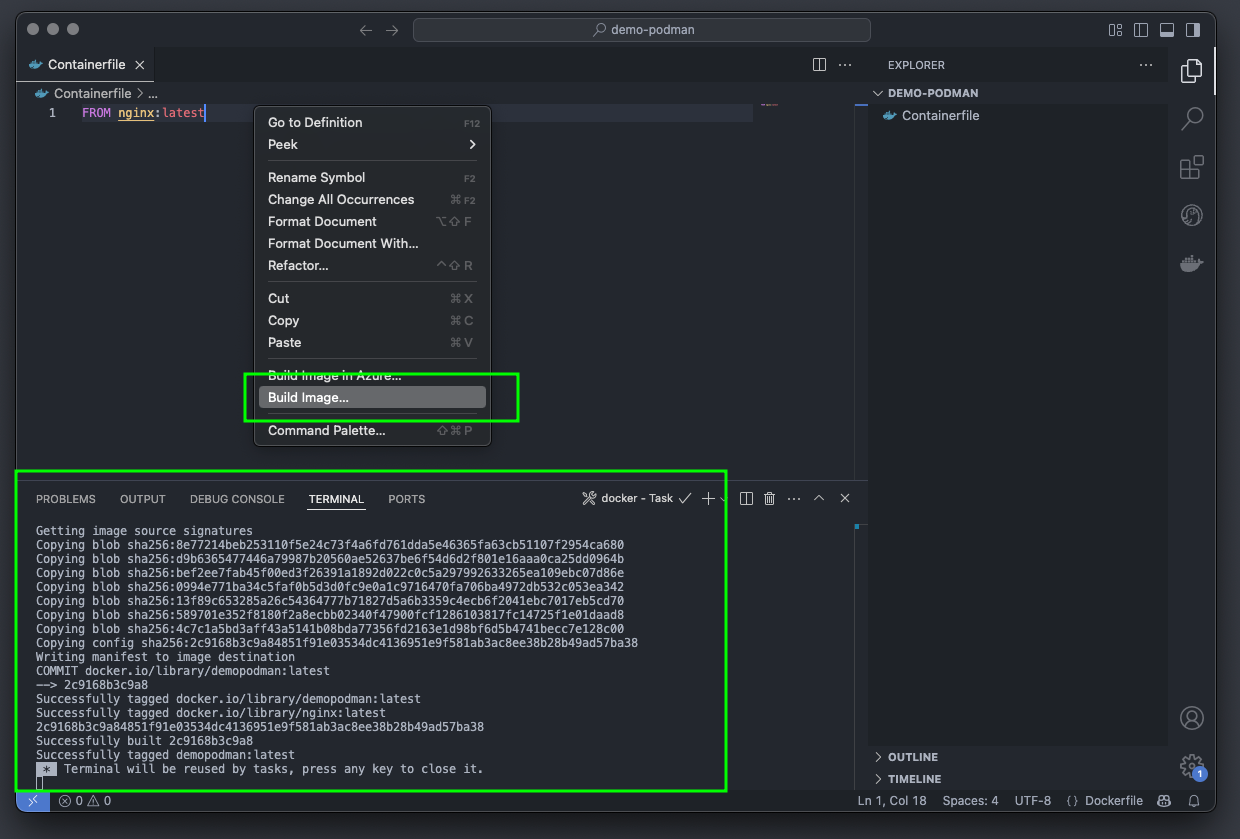Open the Docker extension panel
Image resolution: width=1240 pixels, height=839 pixels.
tap(1191, 263)
